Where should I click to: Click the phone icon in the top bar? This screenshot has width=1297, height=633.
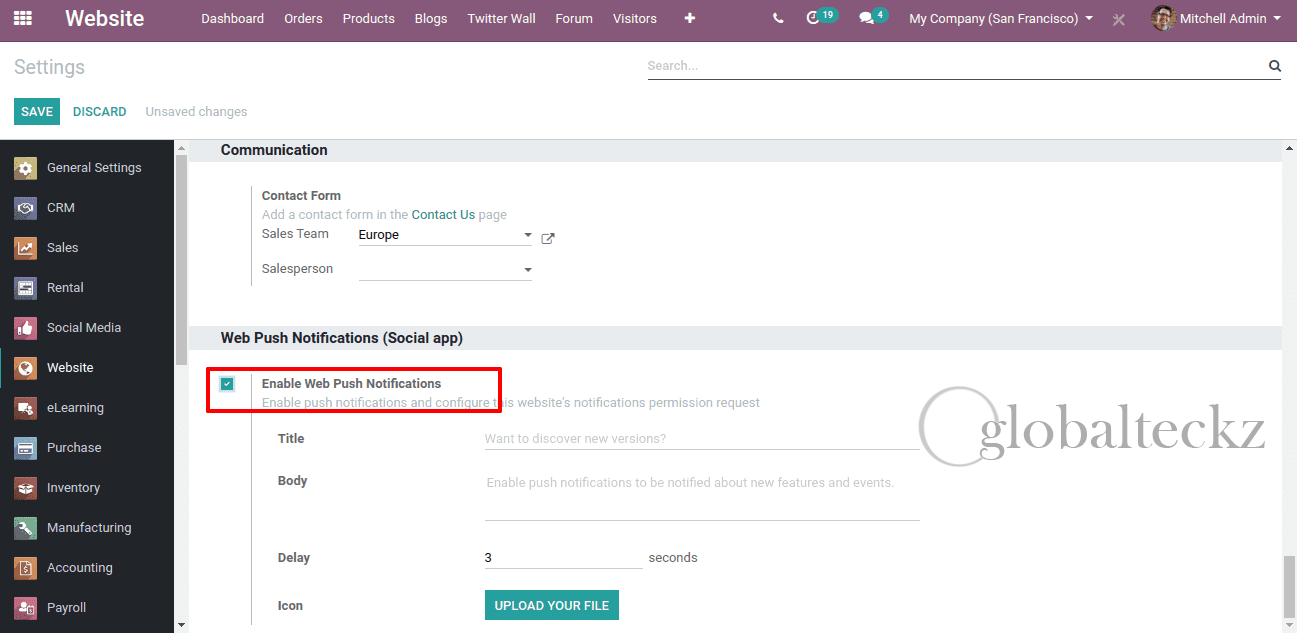coord(778,18)
